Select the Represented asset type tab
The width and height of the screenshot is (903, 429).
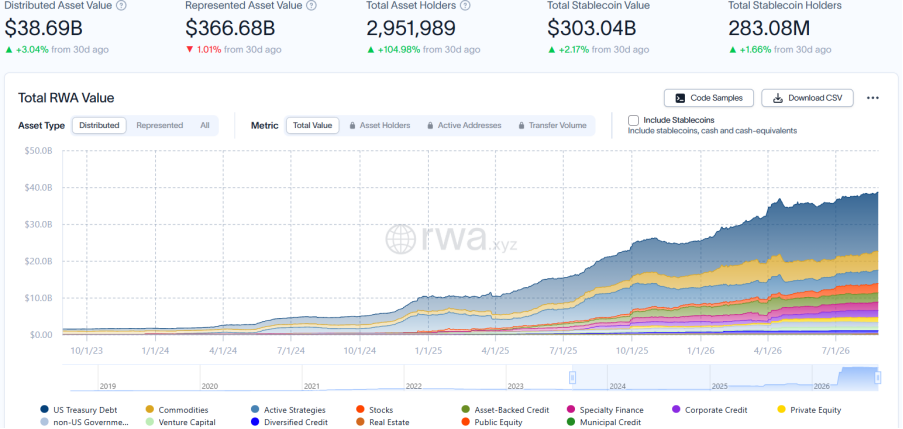coord(160,125)
